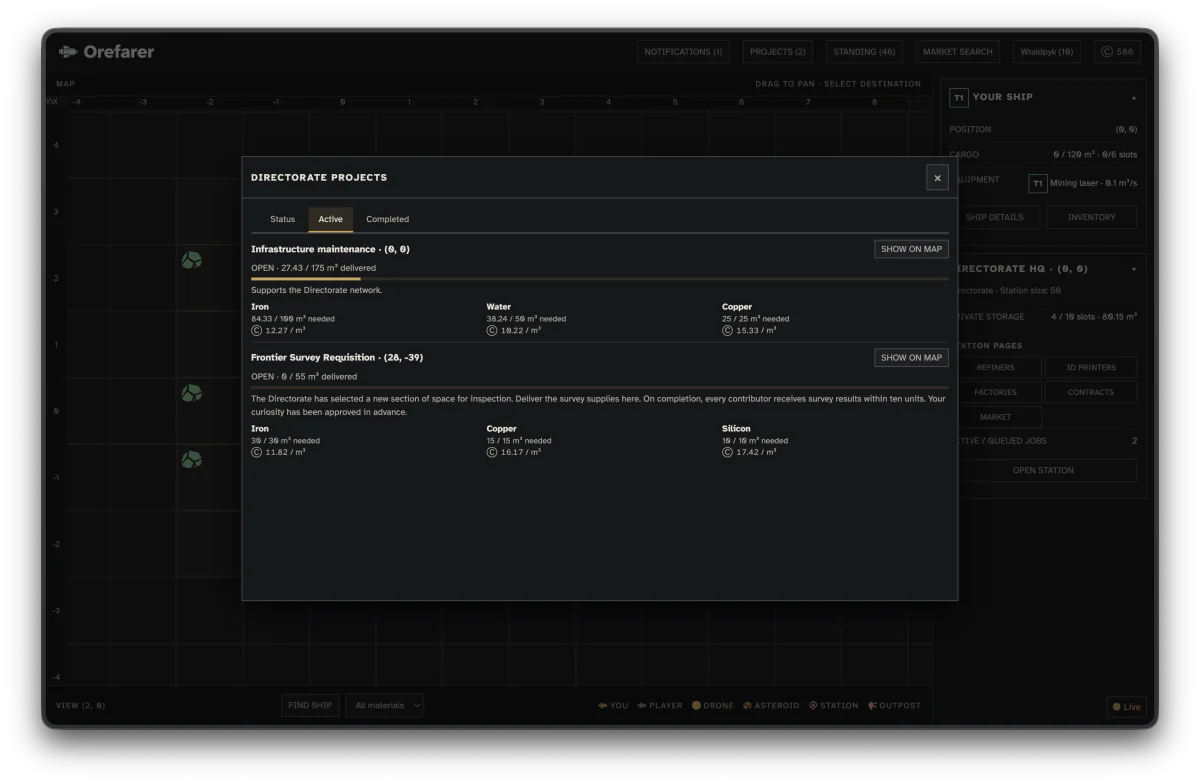Click the Frontier Survey Requisition · (28, -39) title
The image size is (1200, 784).
click(337, 357)
